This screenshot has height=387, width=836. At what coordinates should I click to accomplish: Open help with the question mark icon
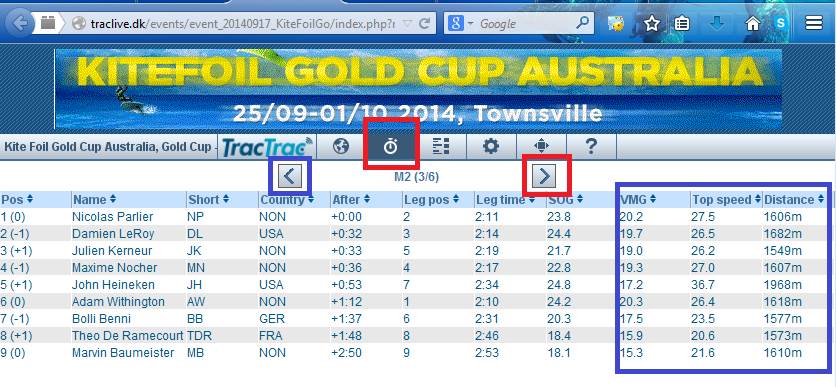[591, 146]
